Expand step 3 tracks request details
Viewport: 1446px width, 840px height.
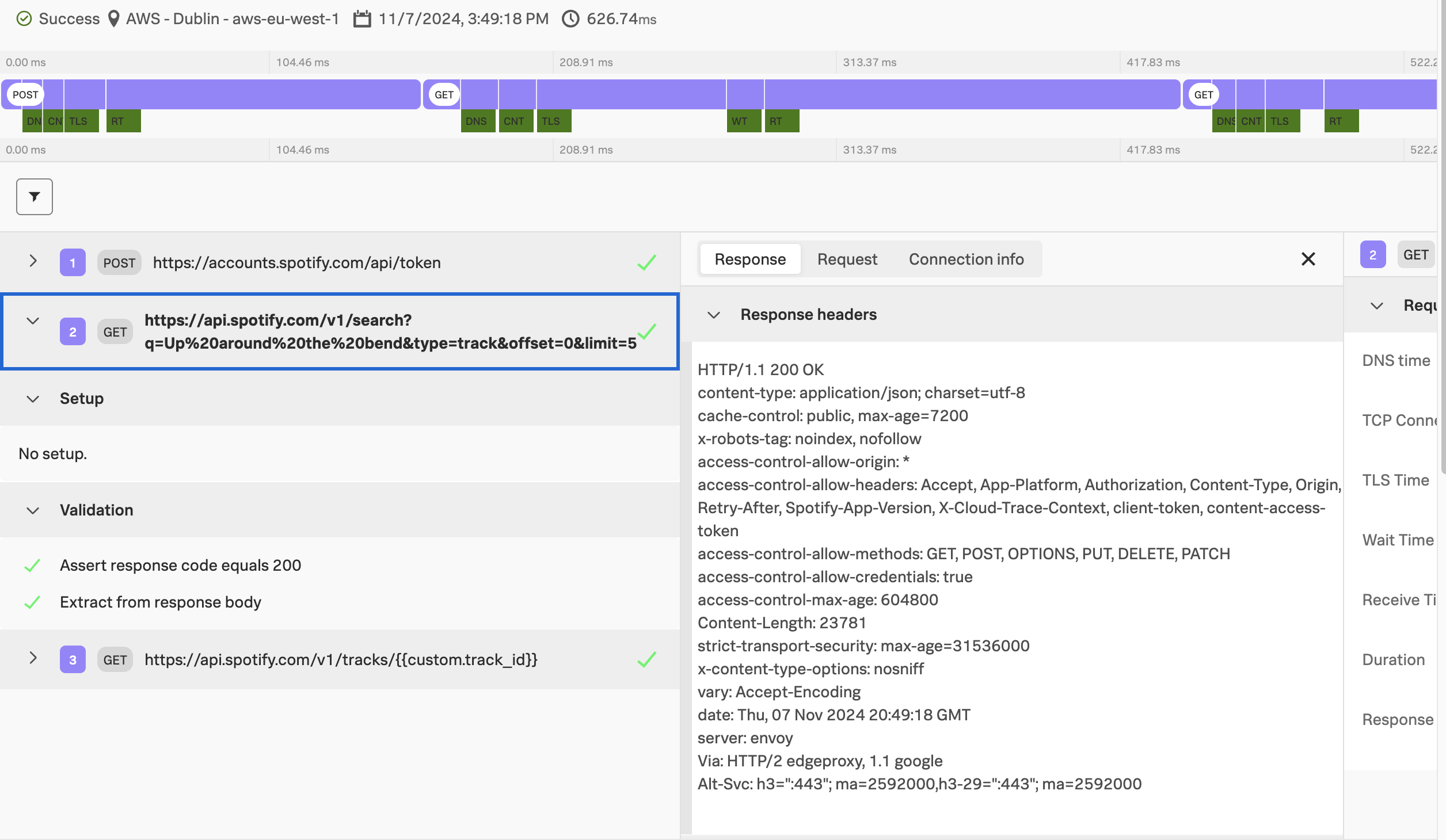33,659
